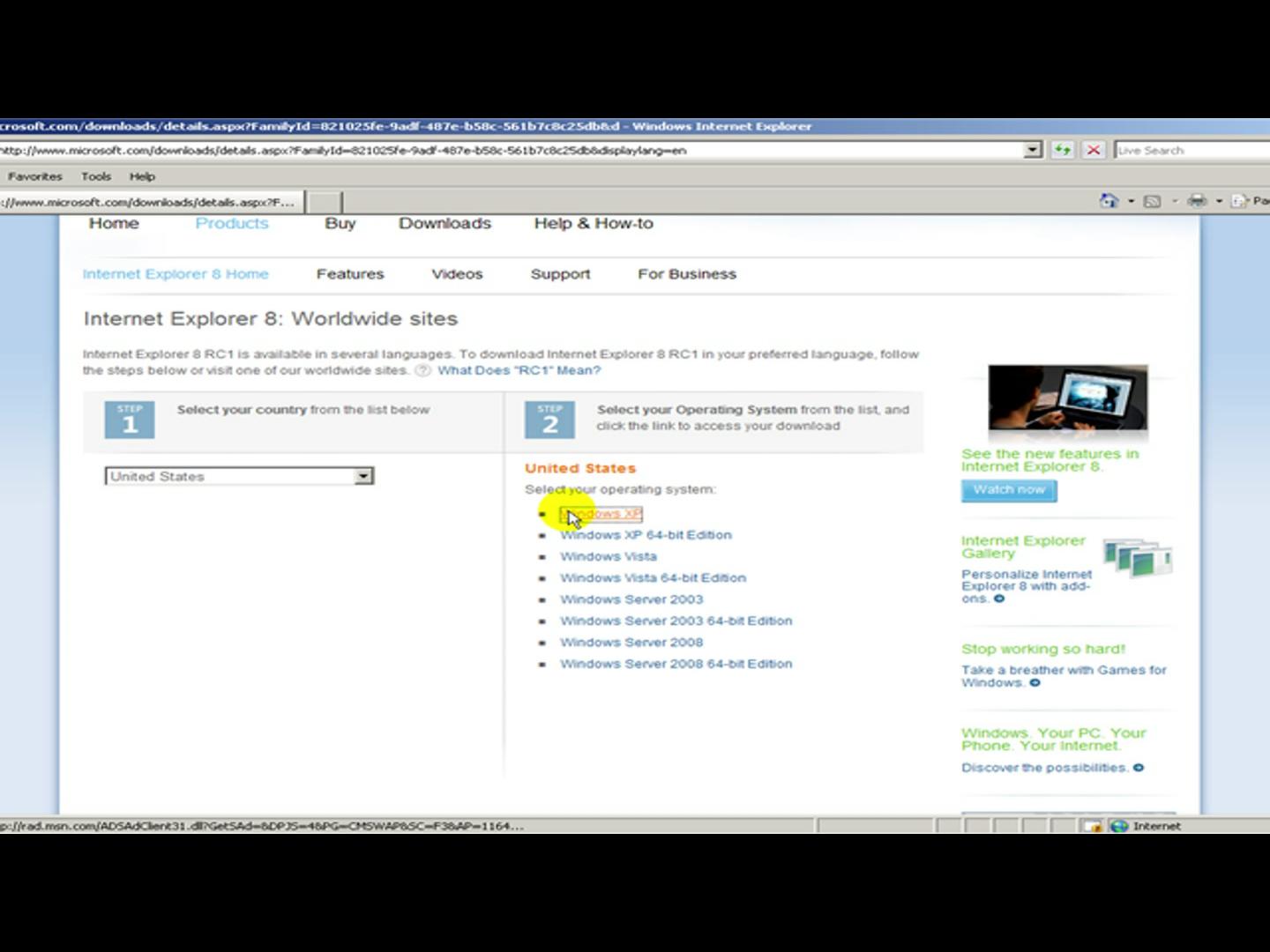The height and width of the screenshot is (952, 1270).
Task: Open the Help & How-to navigation item
Action: pos(594,224)
